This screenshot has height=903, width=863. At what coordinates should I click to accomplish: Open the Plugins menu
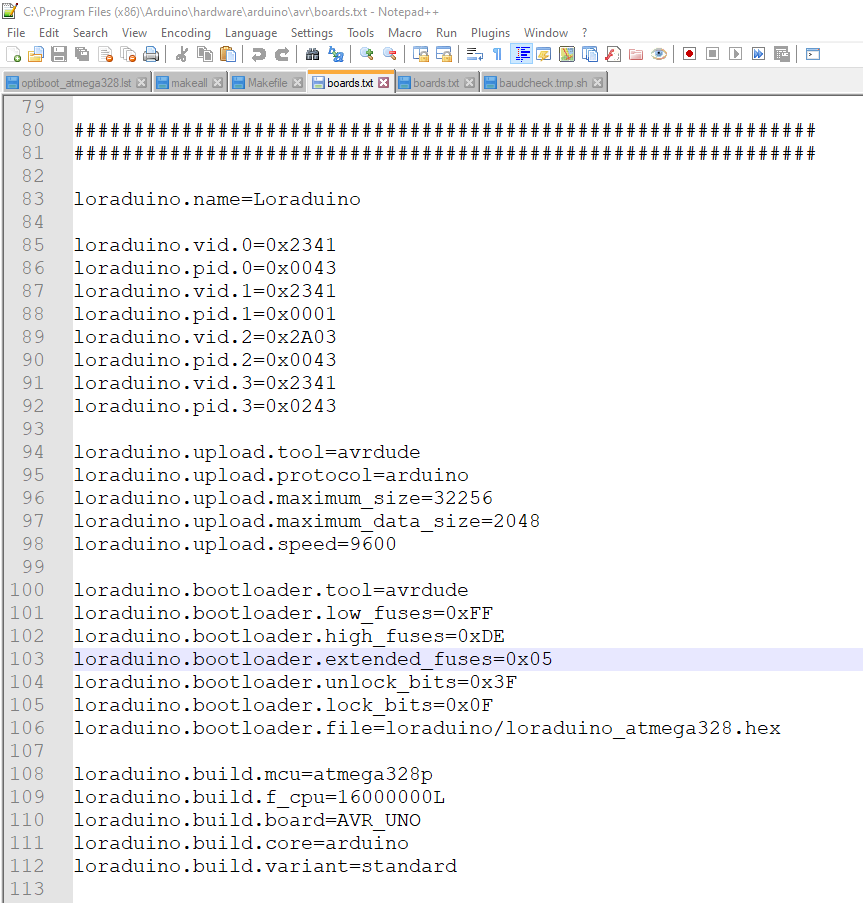tap(491, 33)
